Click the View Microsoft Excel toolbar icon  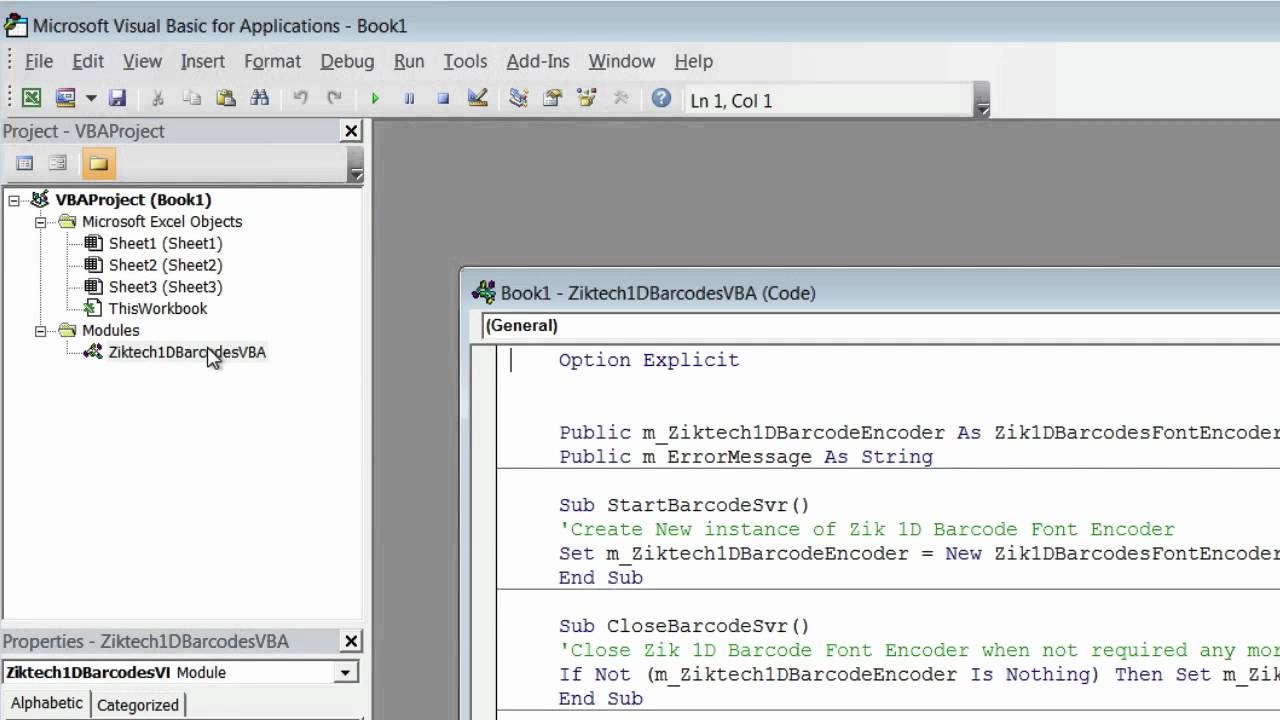click(32, 98)
